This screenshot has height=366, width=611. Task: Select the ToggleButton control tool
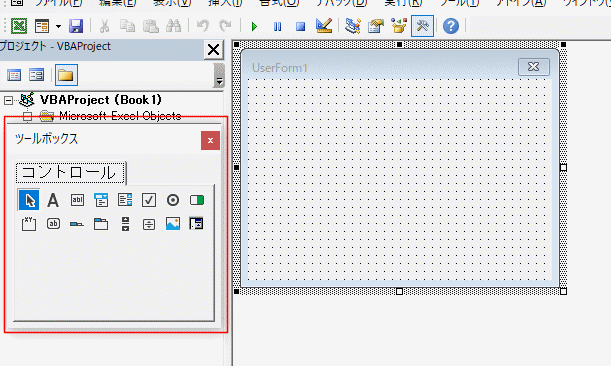[197, 200]
